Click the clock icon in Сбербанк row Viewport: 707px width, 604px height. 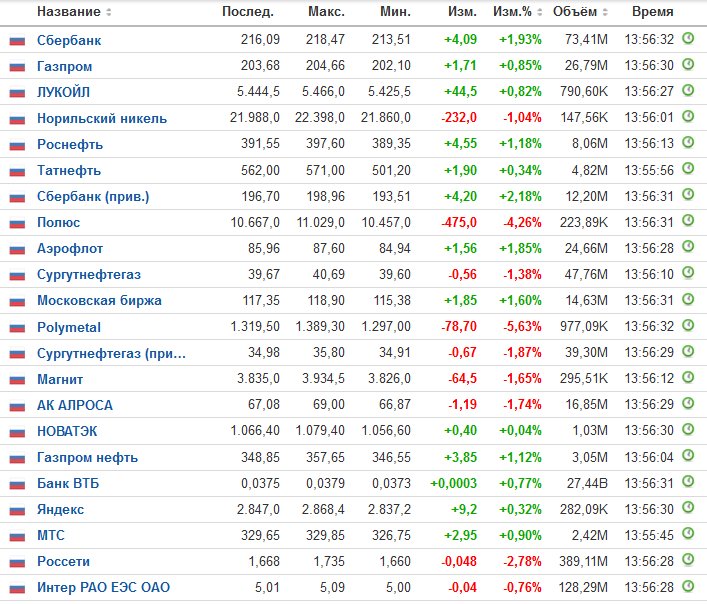pos(688,39)
